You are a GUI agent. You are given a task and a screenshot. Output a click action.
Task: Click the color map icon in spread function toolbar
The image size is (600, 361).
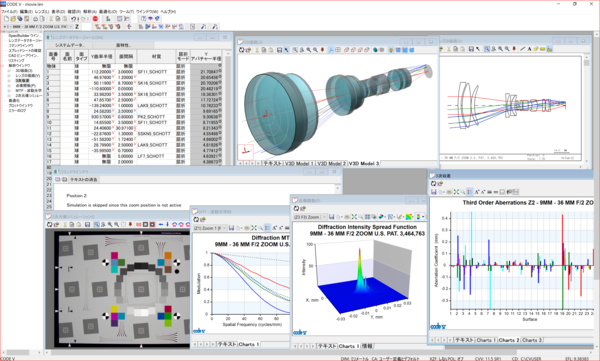click(409, 217)
